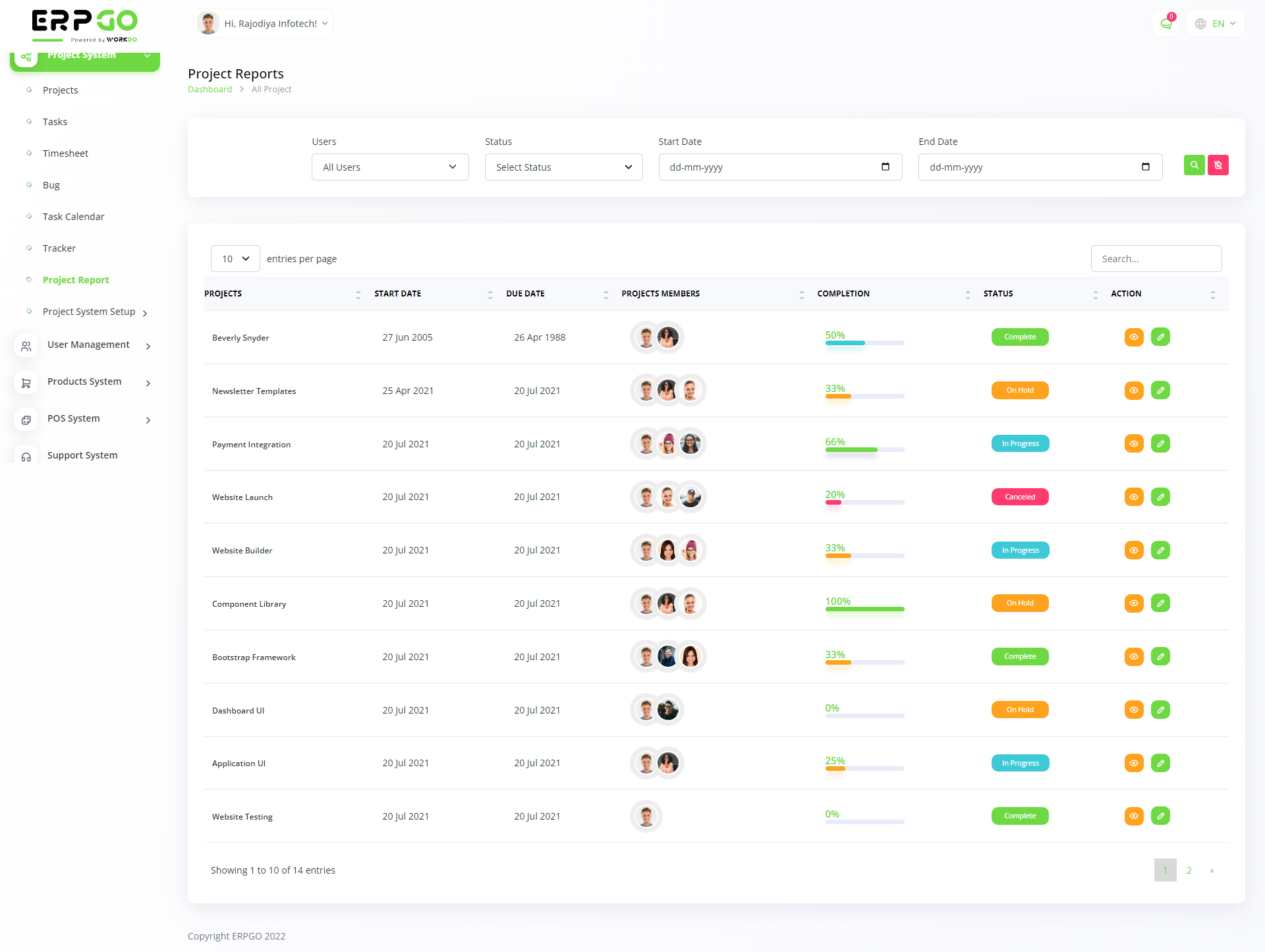View the Website Testing project
This screenshot has width=1265, height=952.
tap(1134, 816)
